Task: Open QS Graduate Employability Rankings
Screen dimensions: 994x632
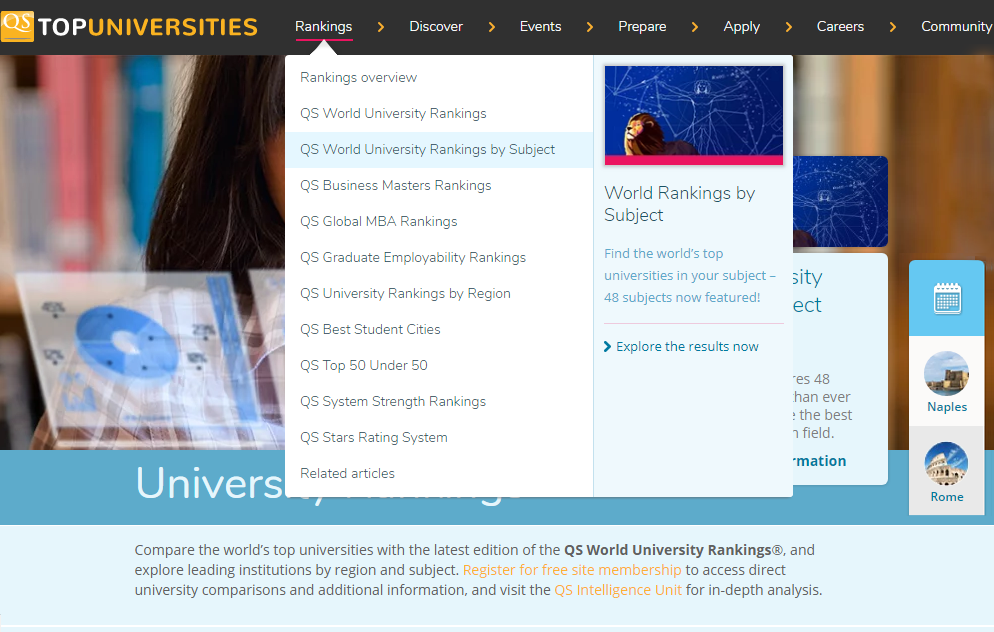Action: [x=439, y=257]
